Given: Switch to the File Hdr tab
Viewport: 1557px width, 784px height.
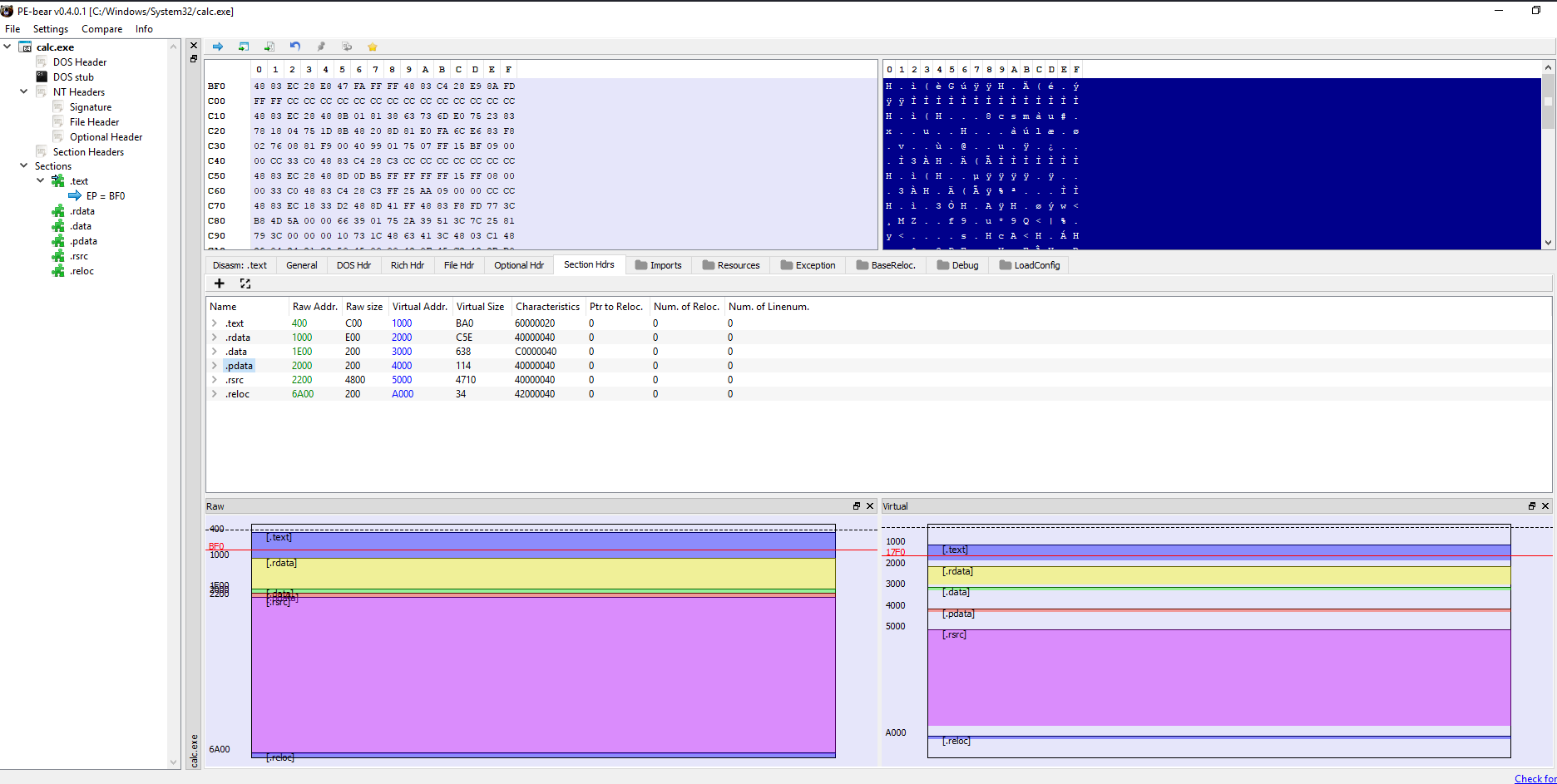Looking at the screenshot, I should click(x=459, y=265).
